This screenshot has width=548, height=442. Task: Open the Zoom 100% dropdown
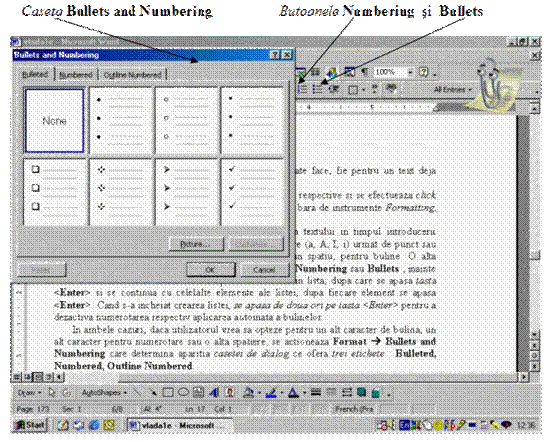tap(410, 72)
